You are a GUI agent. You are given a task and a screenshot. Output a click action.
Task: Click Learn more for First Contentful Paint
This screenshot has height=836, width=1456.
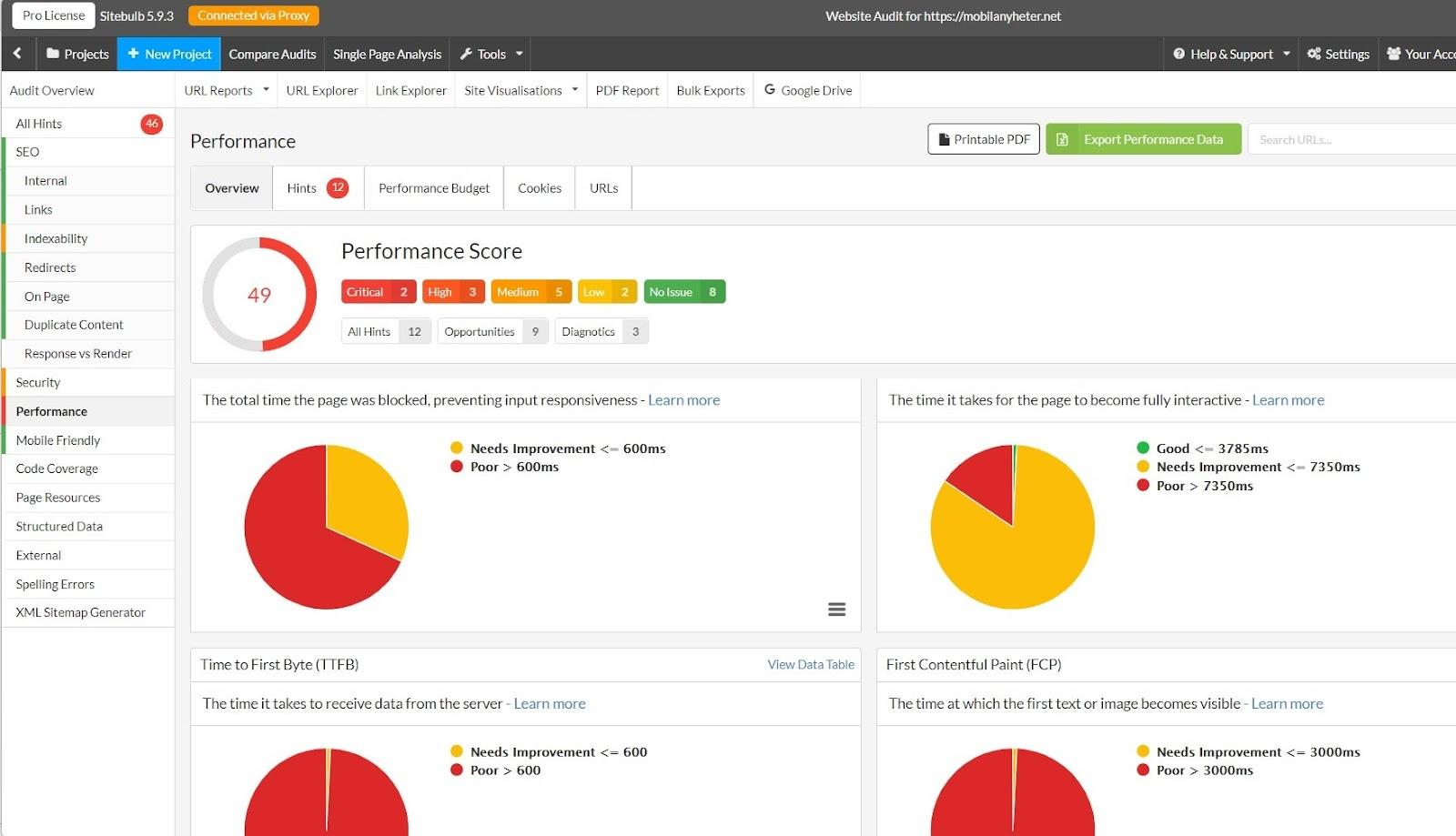coord(1287,703)
